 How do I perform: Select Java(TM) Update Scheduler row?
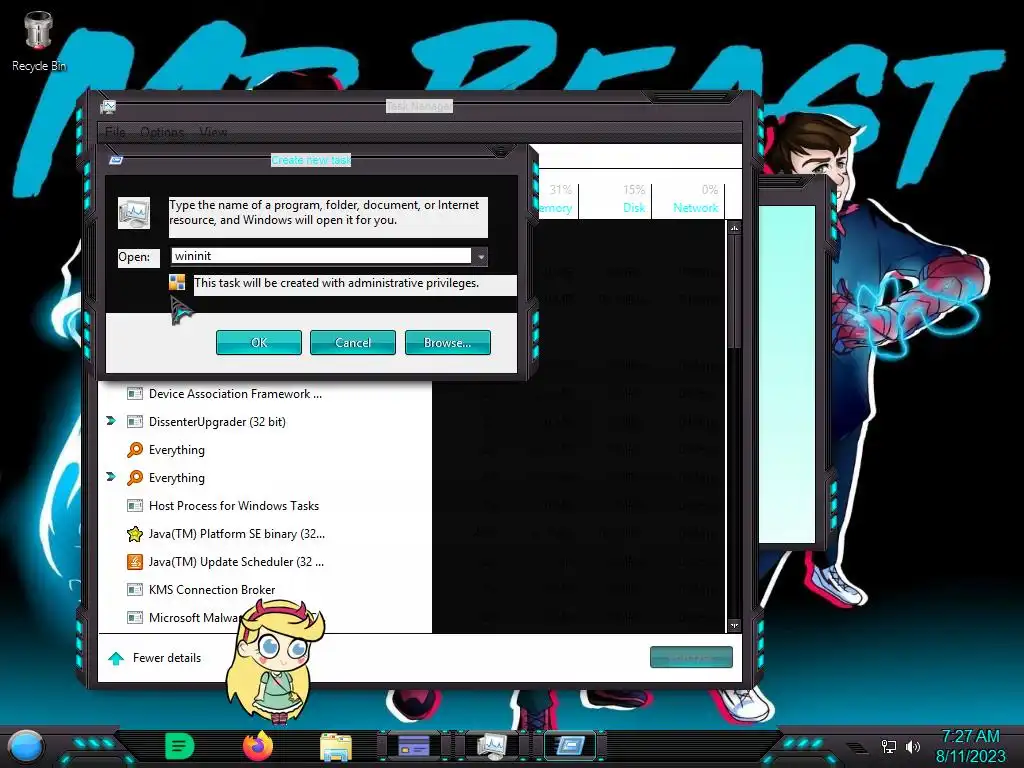265,562
